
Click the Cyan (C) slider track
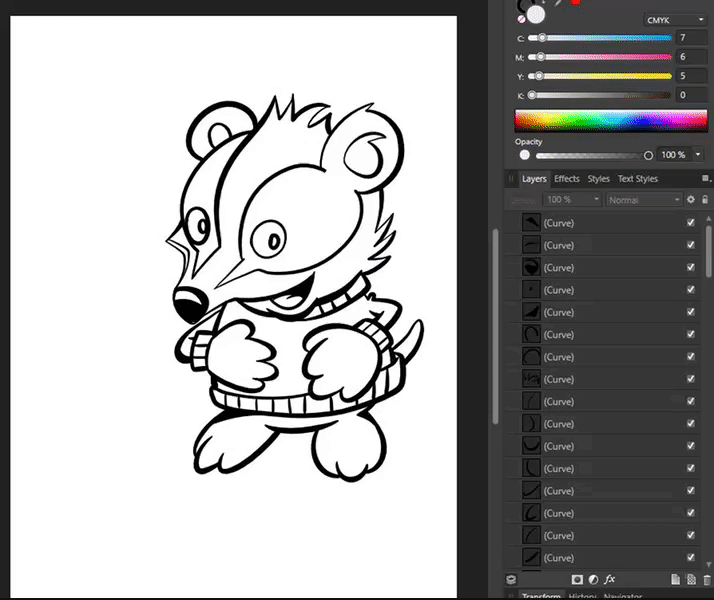pos(599,38)
